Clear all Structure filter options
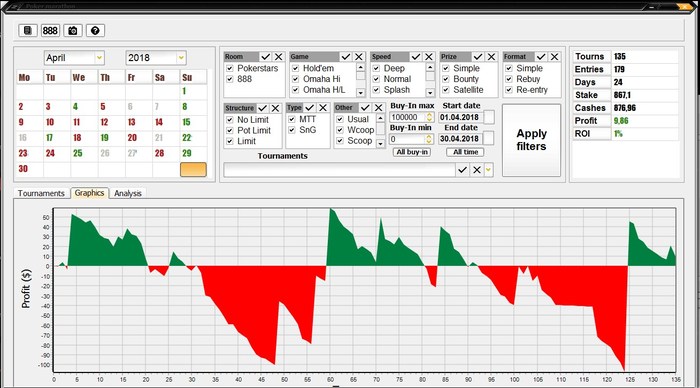The height and width of the screenshot is (388, 700). pyautogui.click(x=275, y=108)
